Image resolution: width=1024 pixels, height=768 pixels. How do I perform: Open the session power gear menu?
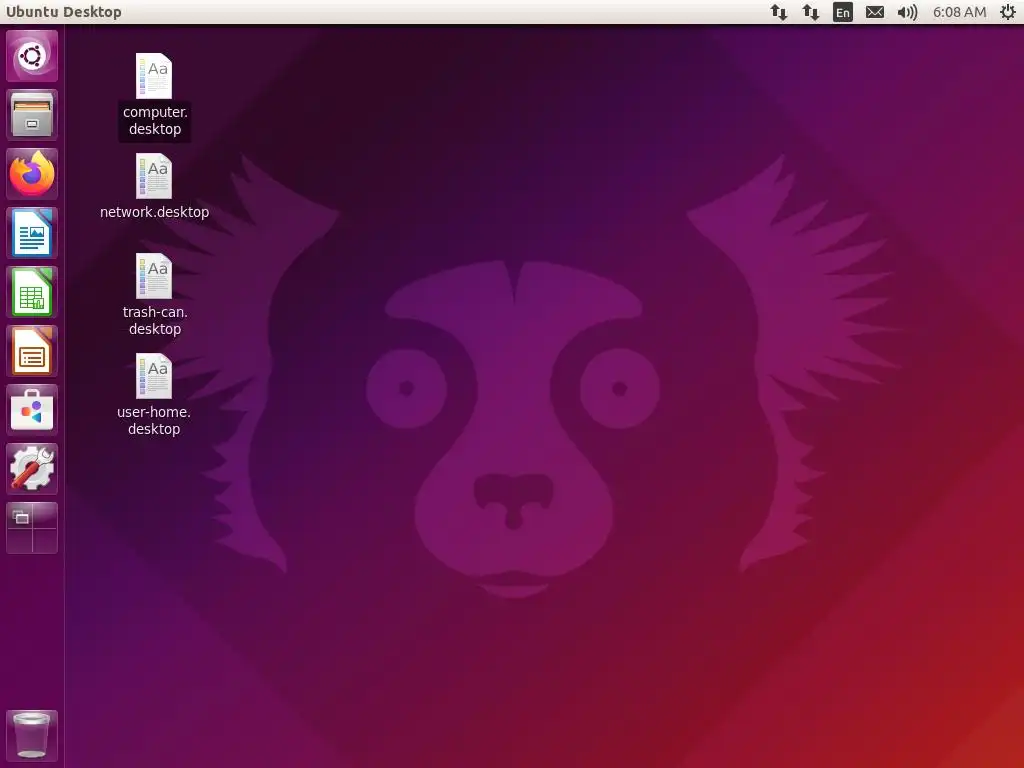[1008, 12]
